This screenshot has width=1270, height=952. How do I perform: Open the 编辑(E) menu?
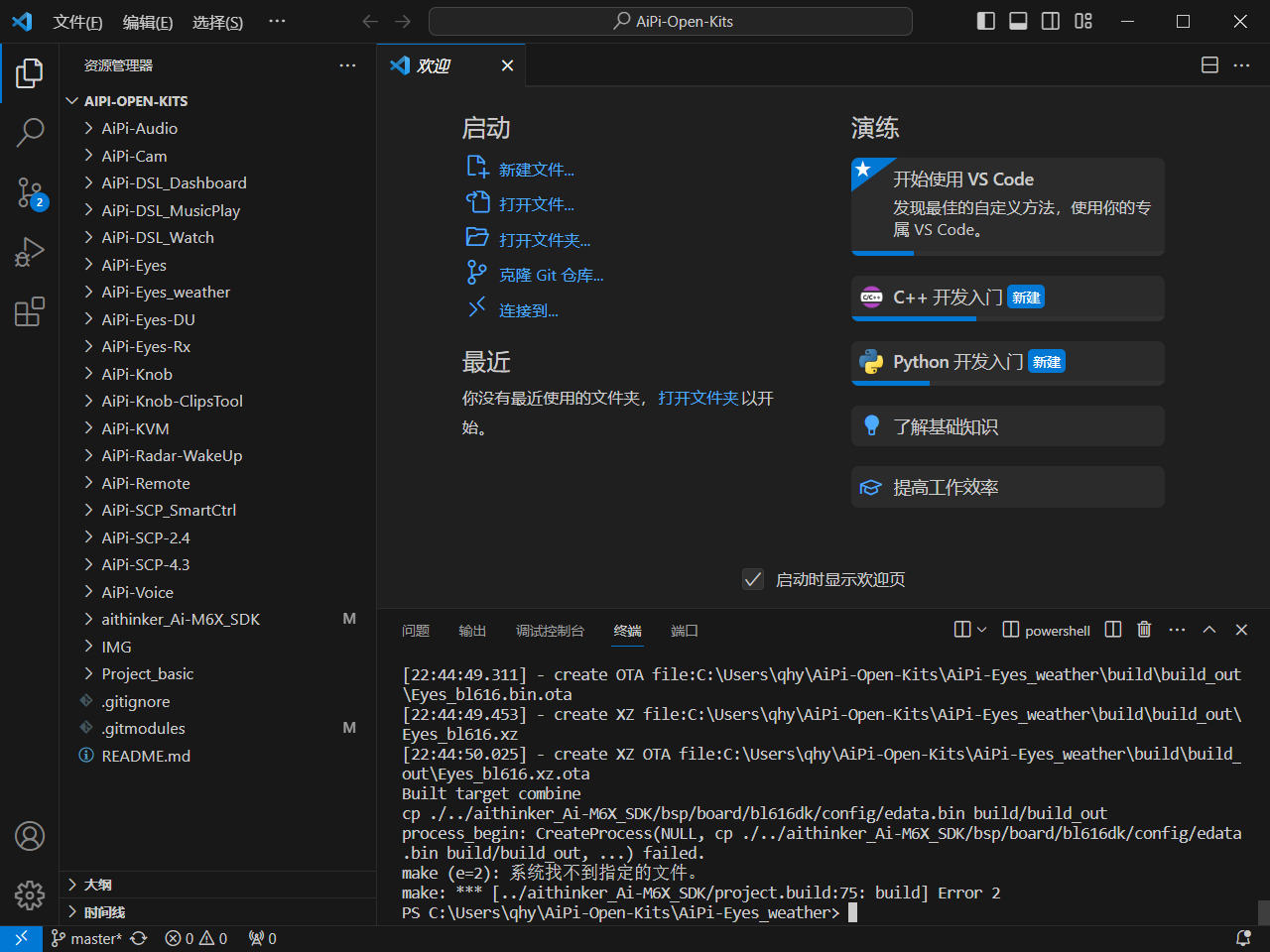pos(148,22)
